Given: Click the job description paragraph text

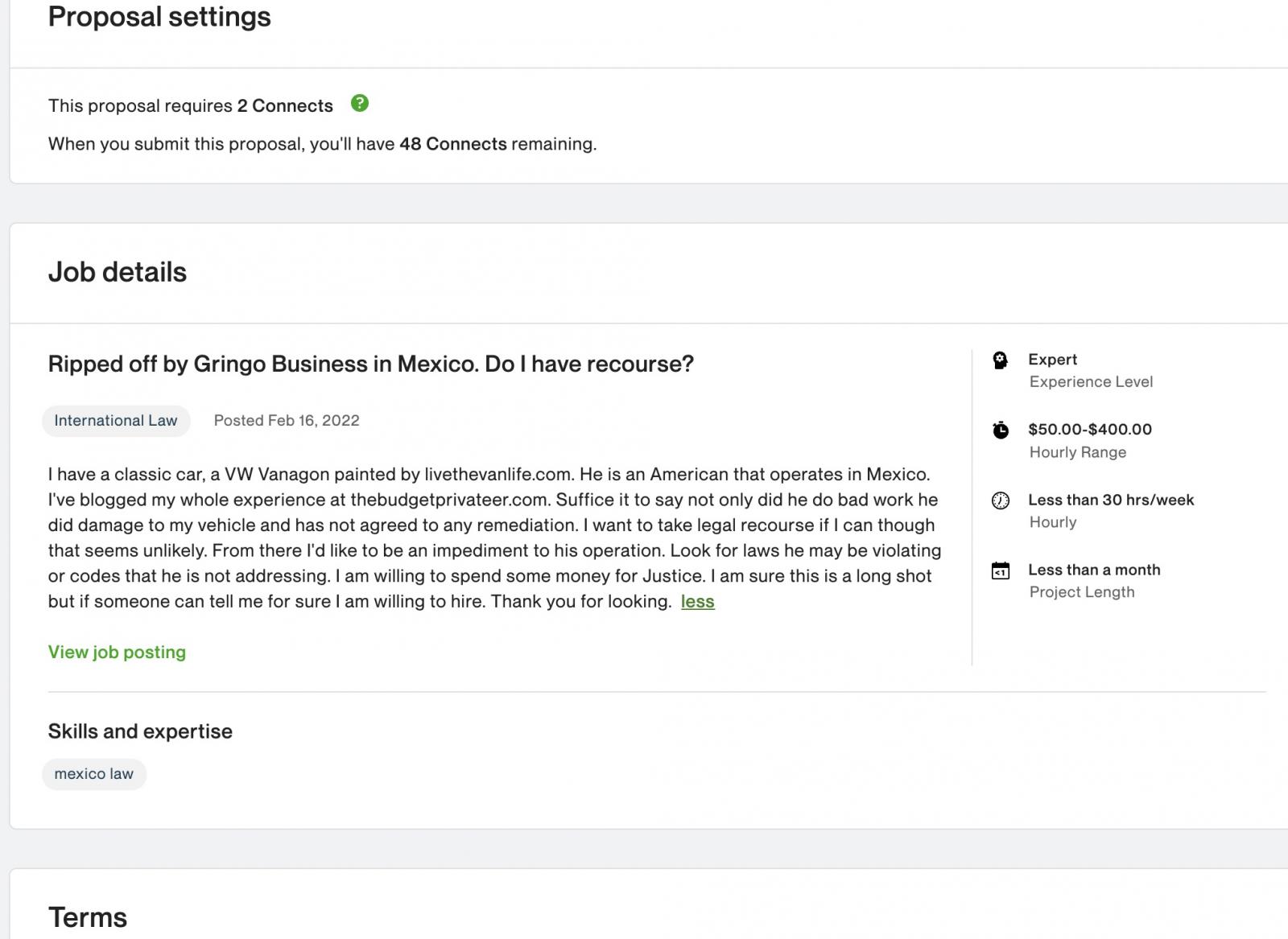Looking at the screenshot, I should tap(494, 537).
